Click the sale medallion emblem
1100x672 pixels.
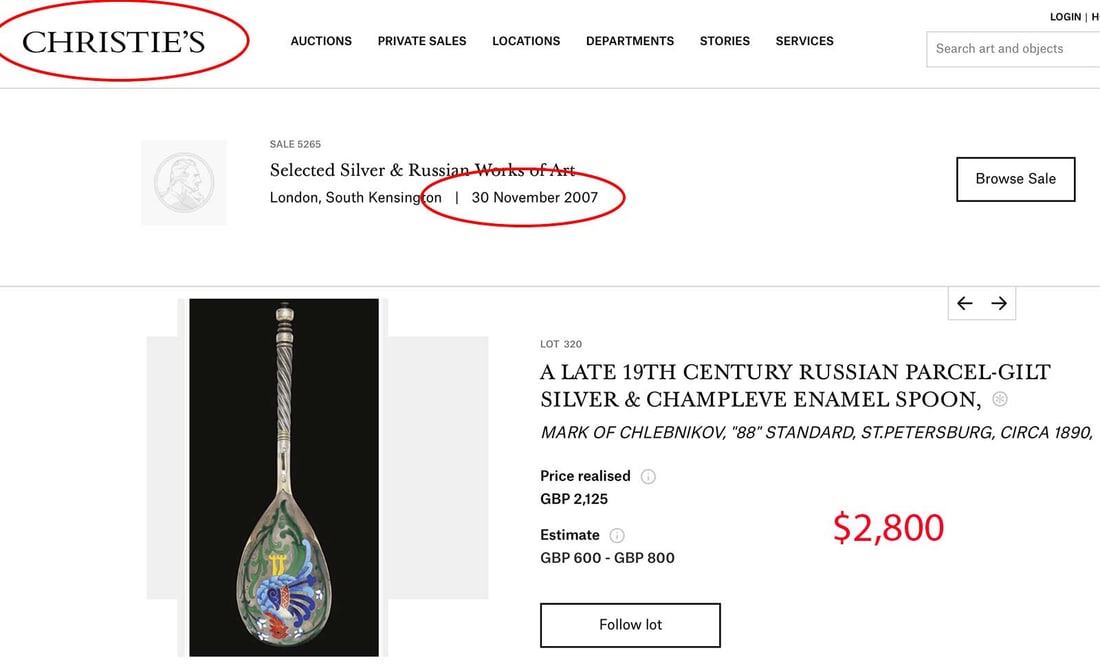point(184,182)
